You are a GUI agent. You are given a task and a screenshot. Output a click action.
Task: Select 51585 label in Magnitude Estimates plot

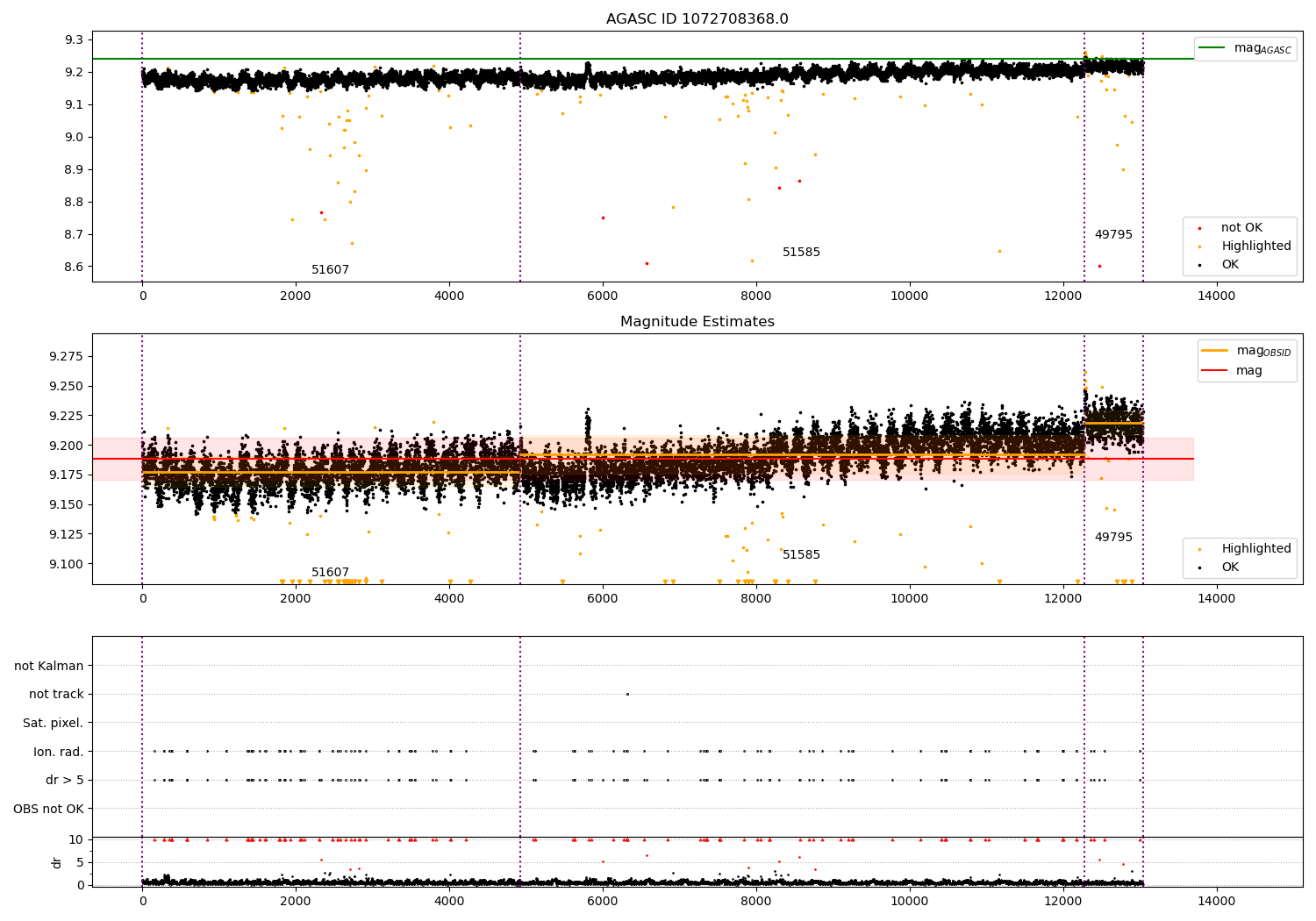[x=801, y=555]
